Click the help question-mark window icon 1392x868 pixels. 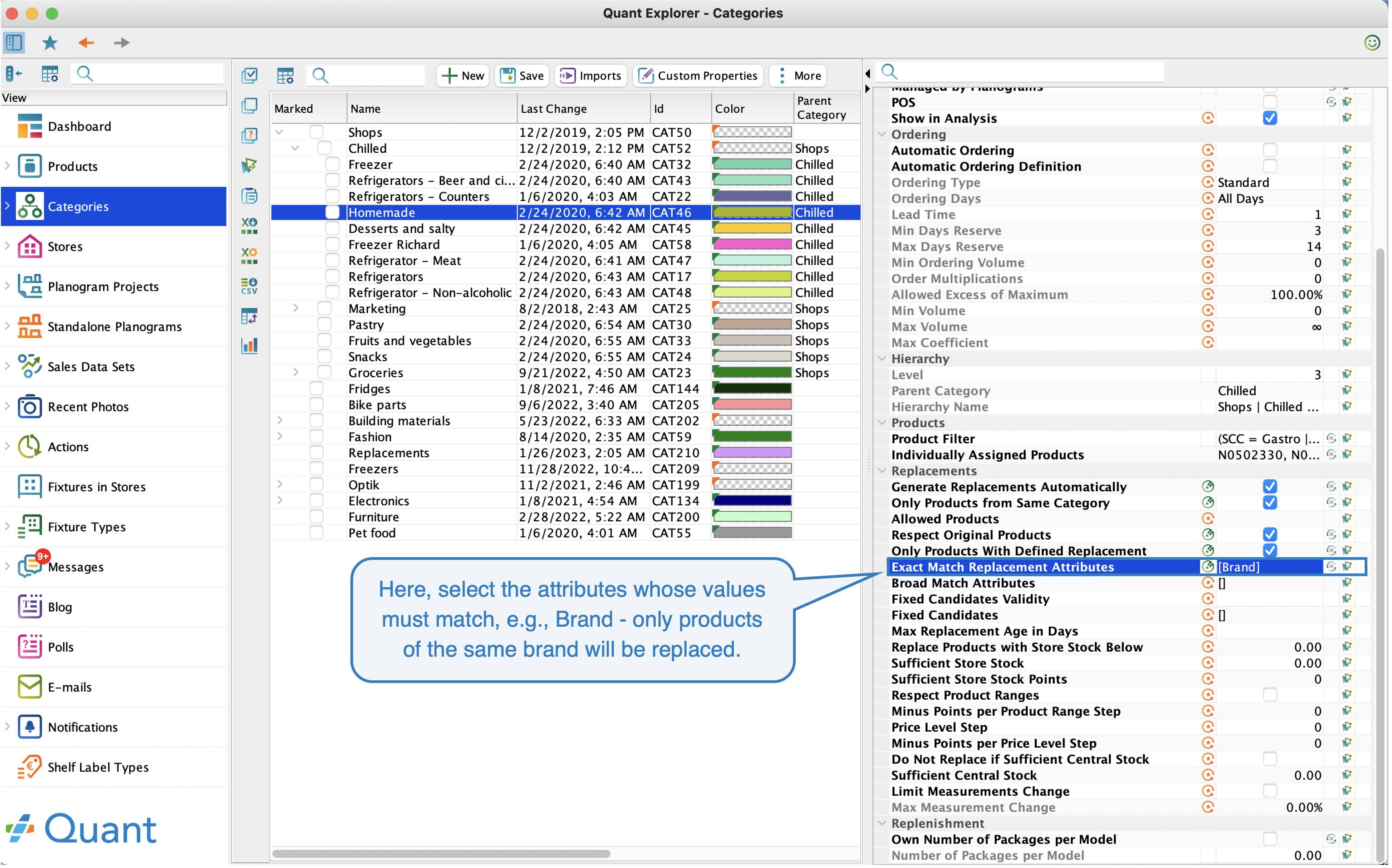click(249, 135)
